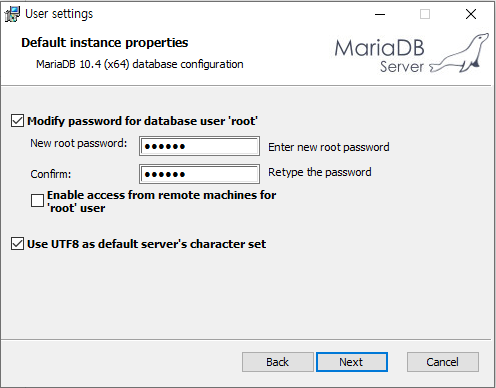Cancel the MariaDB setup

click(x=443, y=362)
